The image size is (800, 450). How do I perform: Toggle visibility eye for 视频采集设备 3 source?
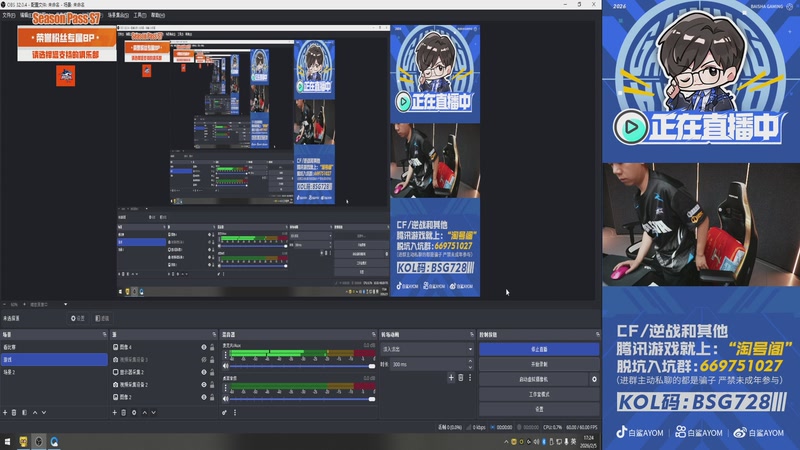pos(204,360)
